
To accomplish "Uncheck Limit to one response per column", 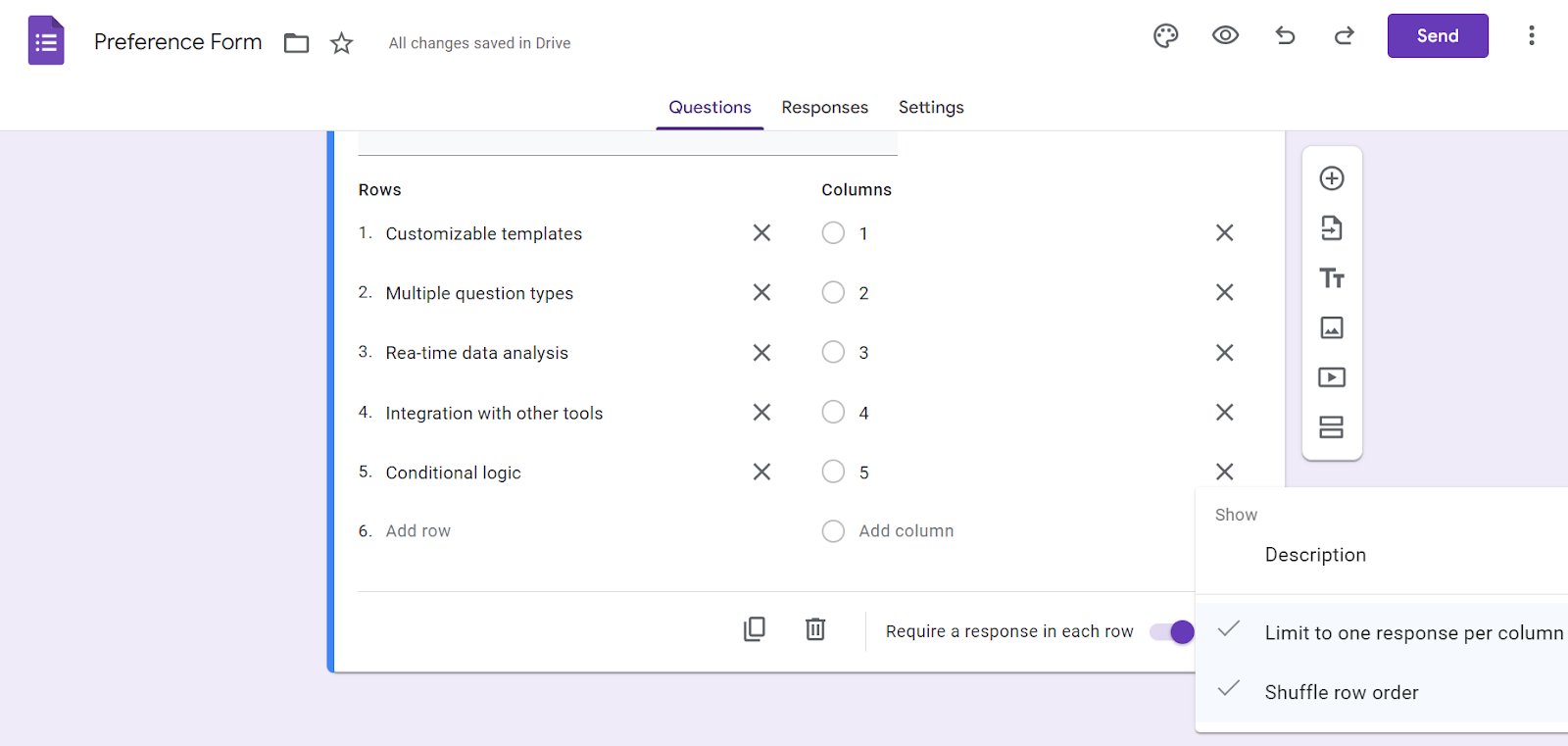I will [1382, 633].
